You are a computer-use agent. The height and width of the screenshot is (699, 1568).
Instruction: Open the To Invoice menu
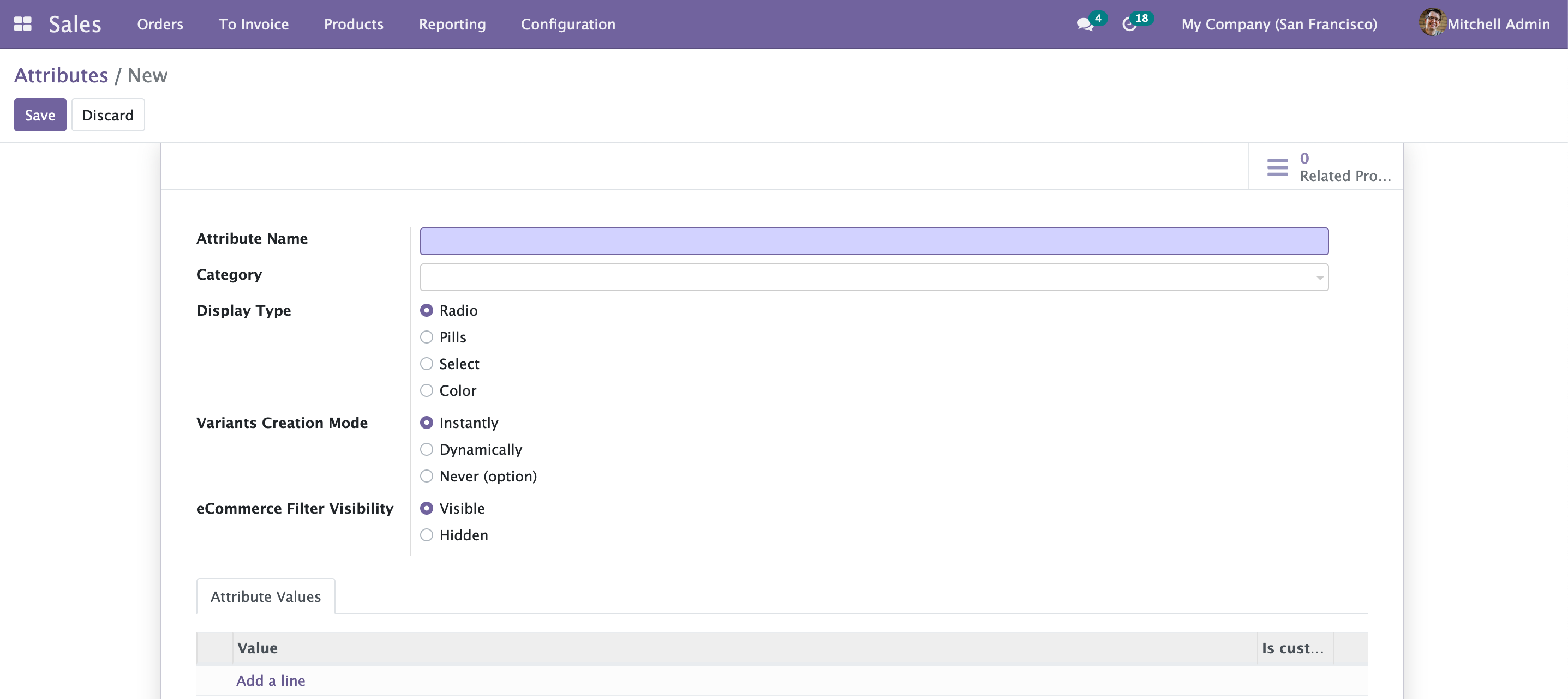pyautogui.click(x=253, y=25)
